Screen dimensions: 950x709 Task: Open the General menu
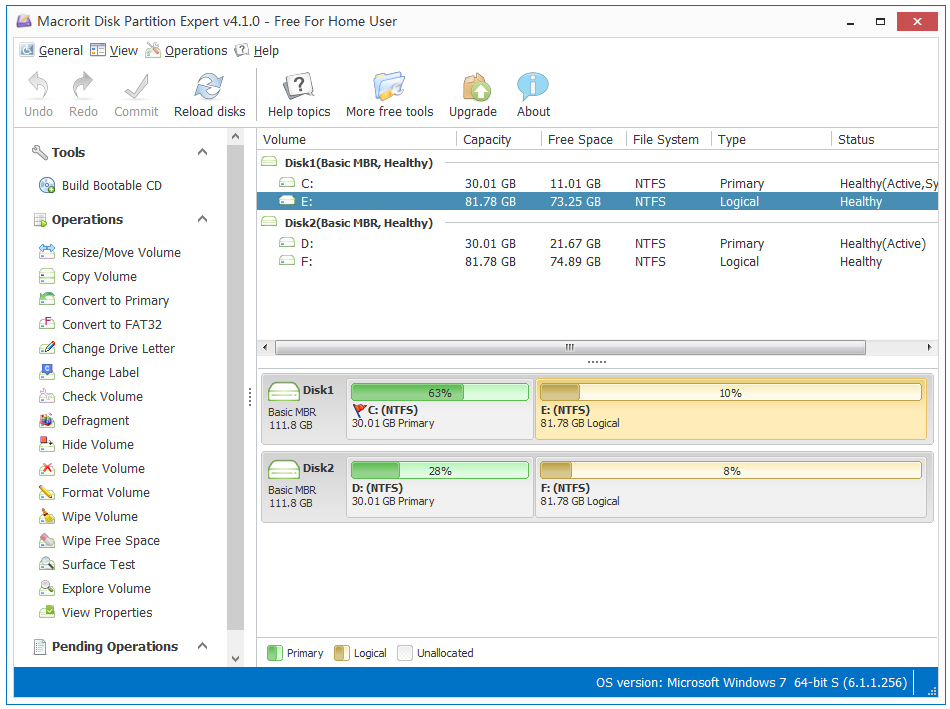tap(60, 51)
